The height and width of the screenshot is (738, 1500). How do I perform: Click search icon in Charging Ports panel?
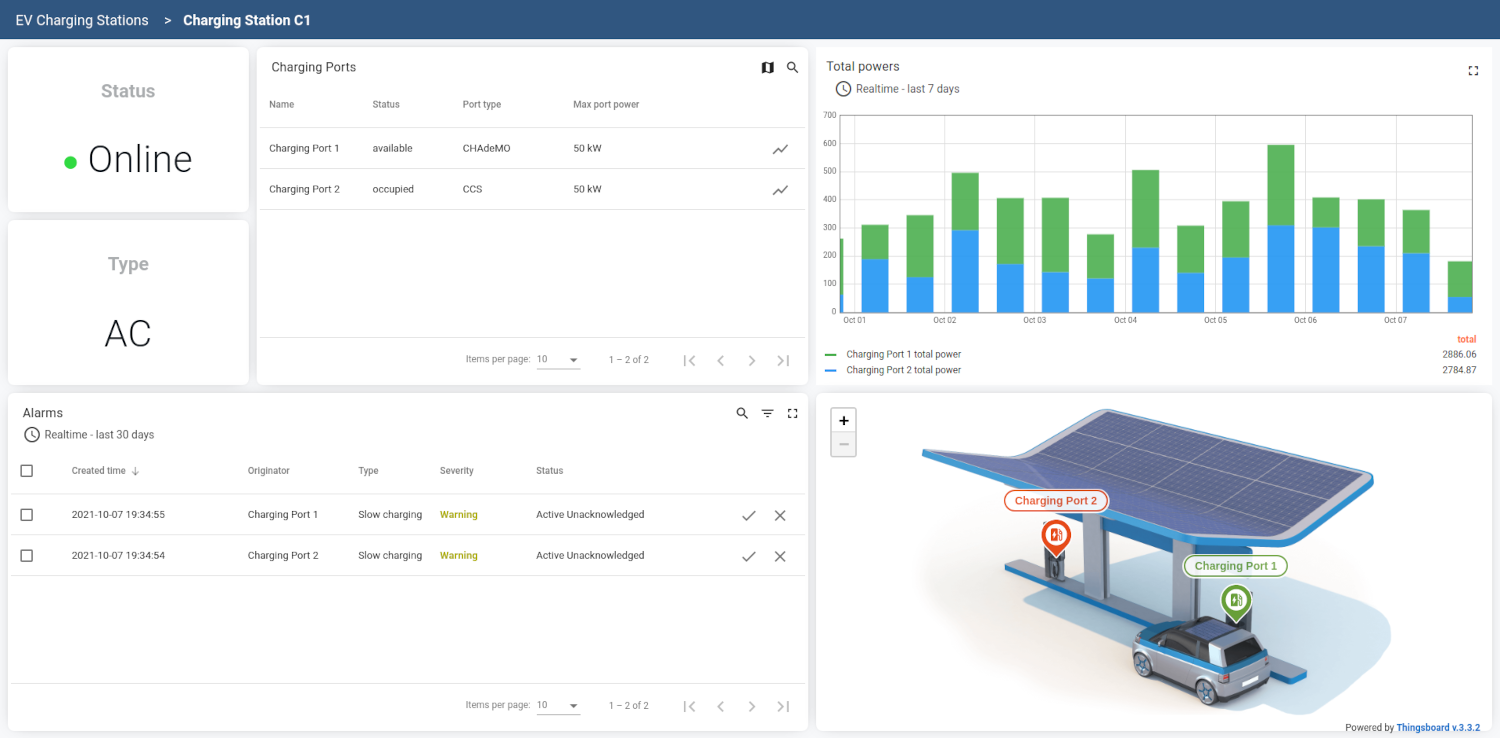pyautogui.click(x=792, y=68)
